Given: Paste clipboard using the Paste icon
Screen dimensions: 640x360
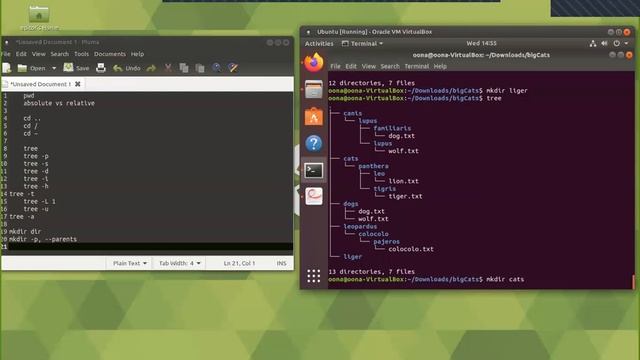Looking at the screenshot, I should coord(200,68).
